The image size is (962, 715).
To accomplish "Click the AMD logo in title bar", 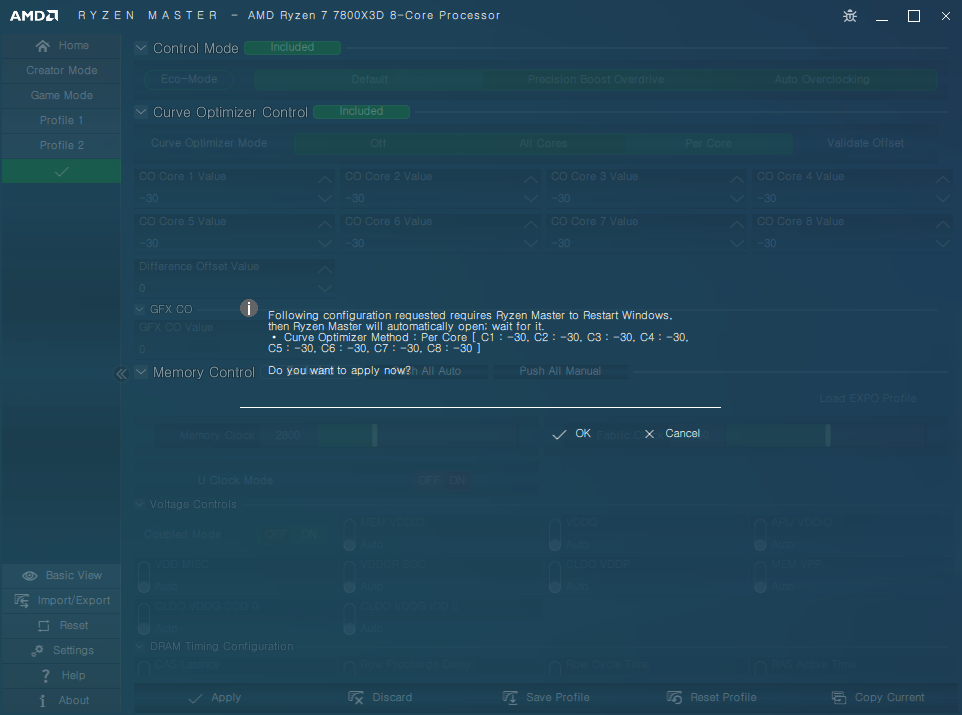I will tap(34, 16).
